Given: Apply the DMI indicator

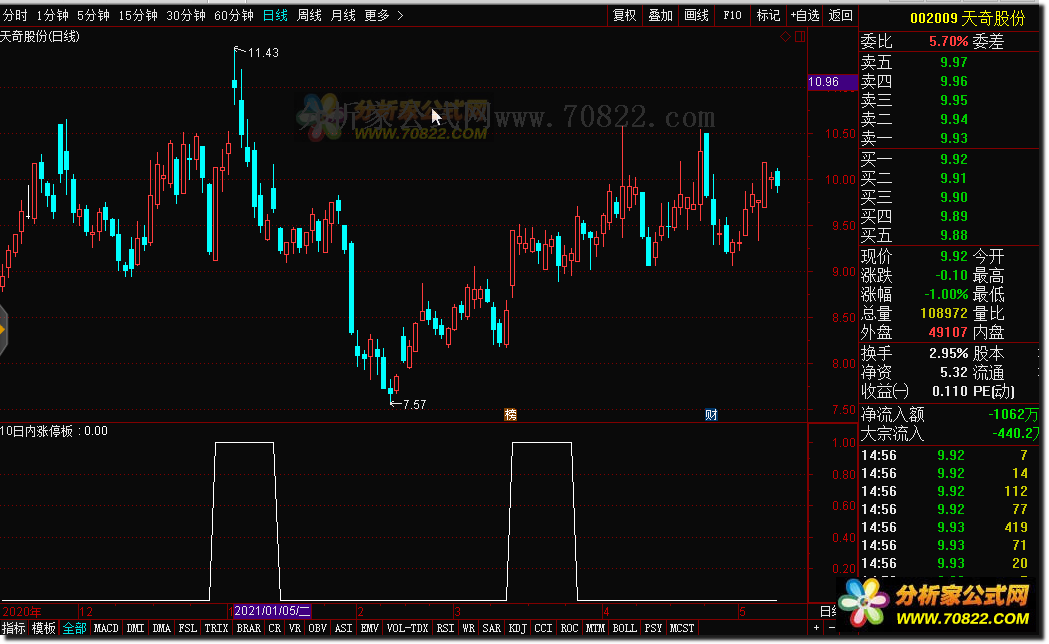Looking at the screenshot, I should (x=135, y=628).
